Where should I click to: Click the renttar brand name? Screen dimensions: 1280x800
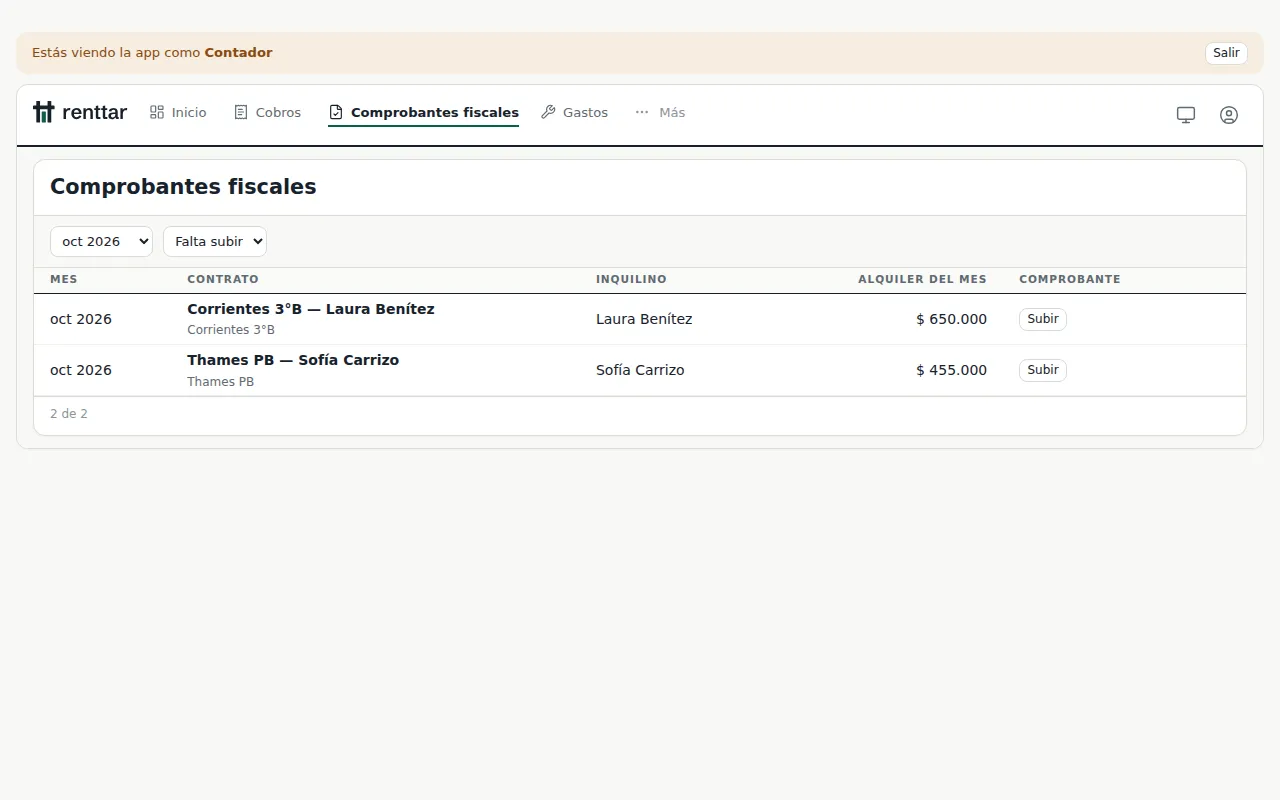click(94, 112)
